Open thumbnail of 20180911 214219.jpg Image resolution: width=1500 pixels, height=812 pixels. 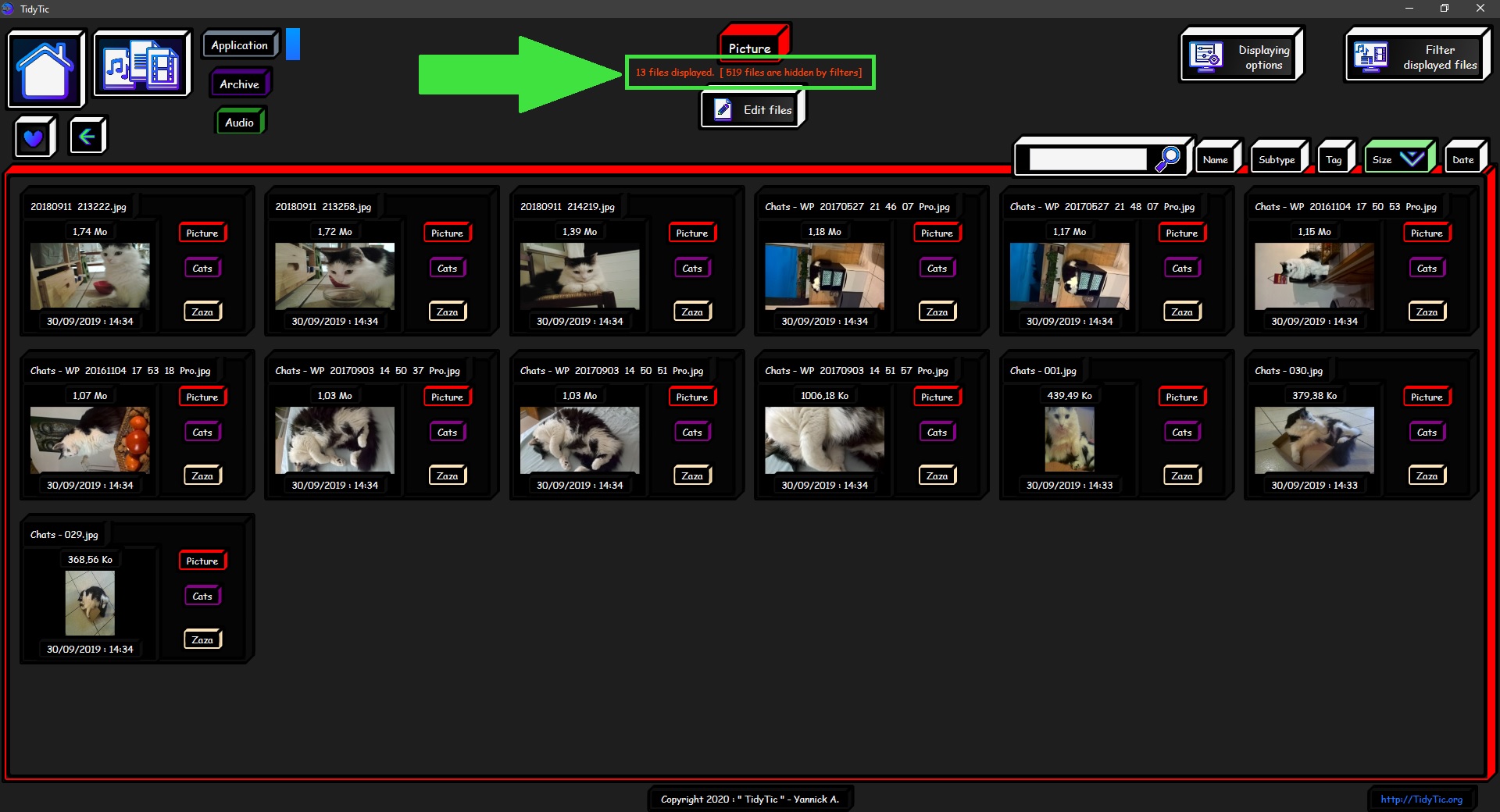coord(580,276)
